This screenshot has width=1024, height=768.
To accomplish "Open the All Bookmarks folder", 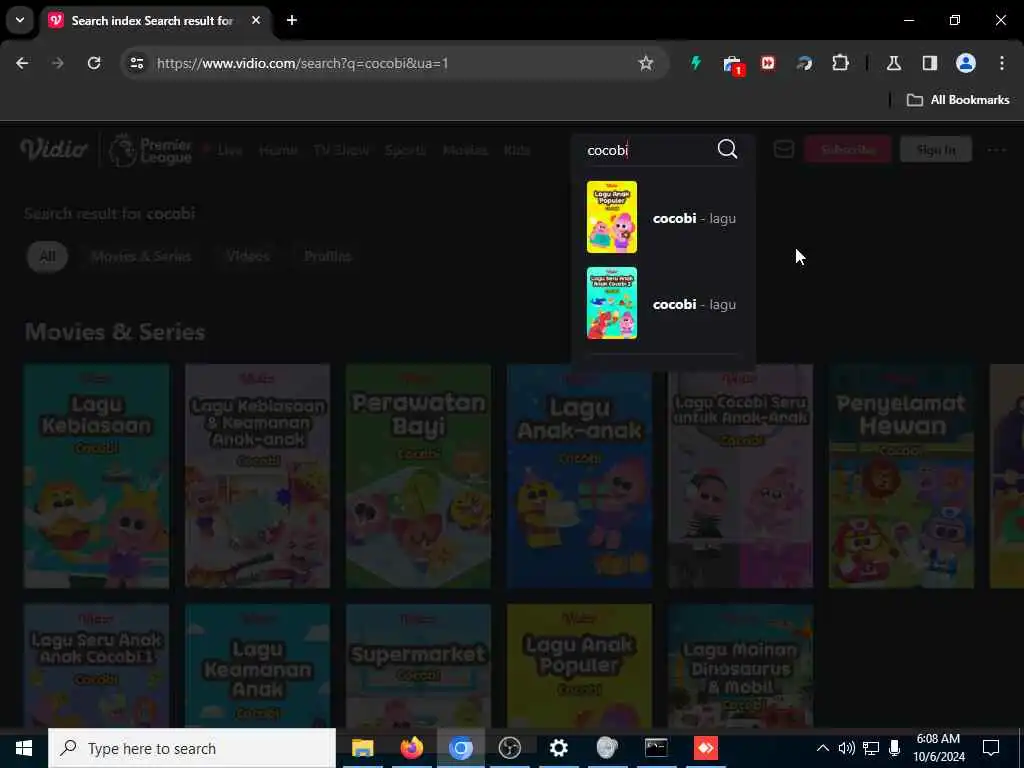I will pyautogui.click(x=958, y=100).
